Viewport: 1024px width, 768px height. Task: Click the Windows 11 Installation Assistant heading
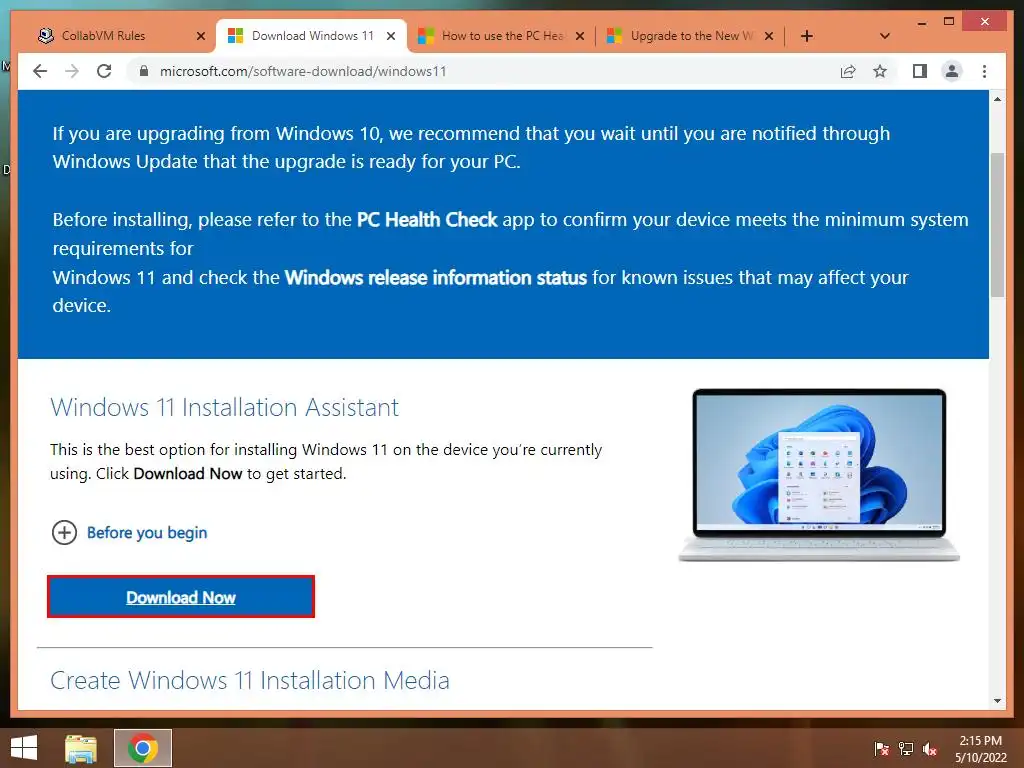coord(224,408)
